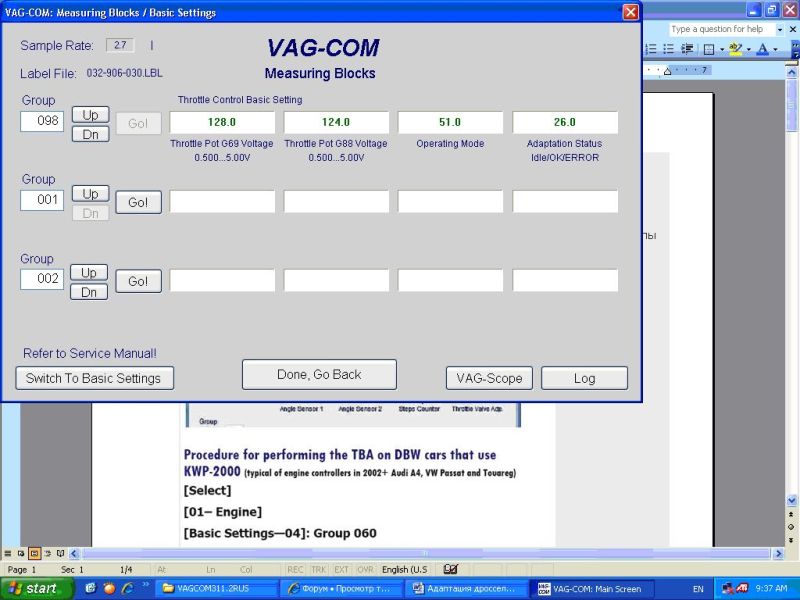
Task: Switch to VAG-COM: Main Screen taskbar item
Action: coord(590,589)
